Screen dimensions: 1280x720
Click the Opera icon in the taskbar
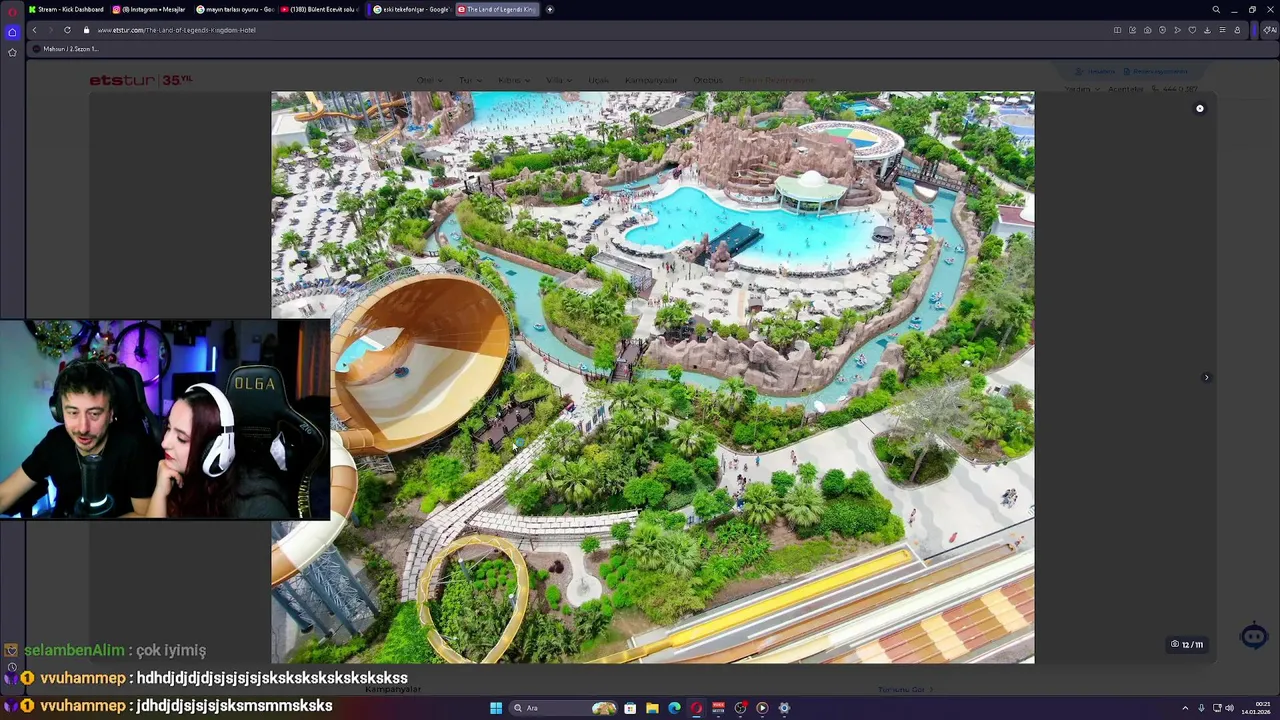(696, 708)
